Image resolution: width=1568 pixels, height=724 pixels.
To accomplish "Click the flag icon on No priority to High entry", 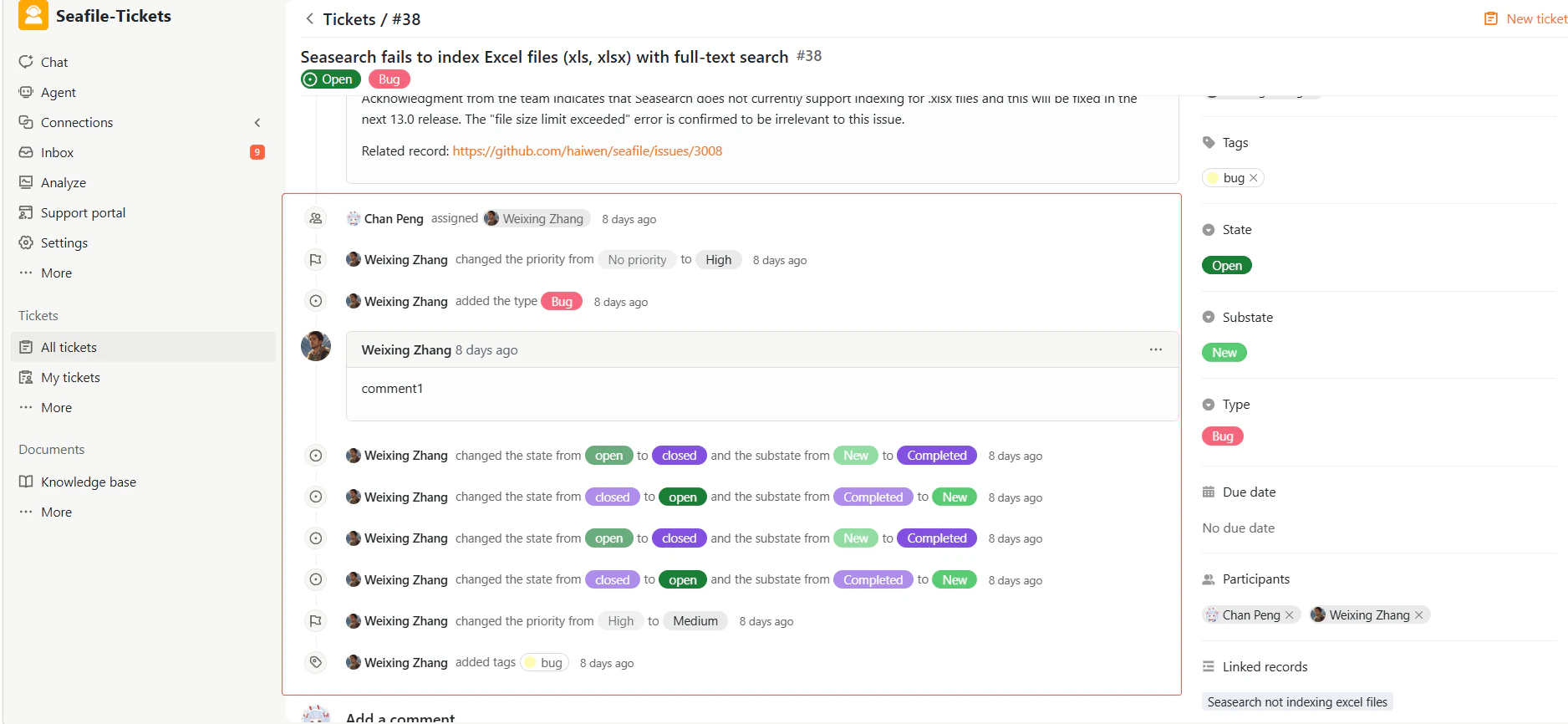I will [316, 260].
